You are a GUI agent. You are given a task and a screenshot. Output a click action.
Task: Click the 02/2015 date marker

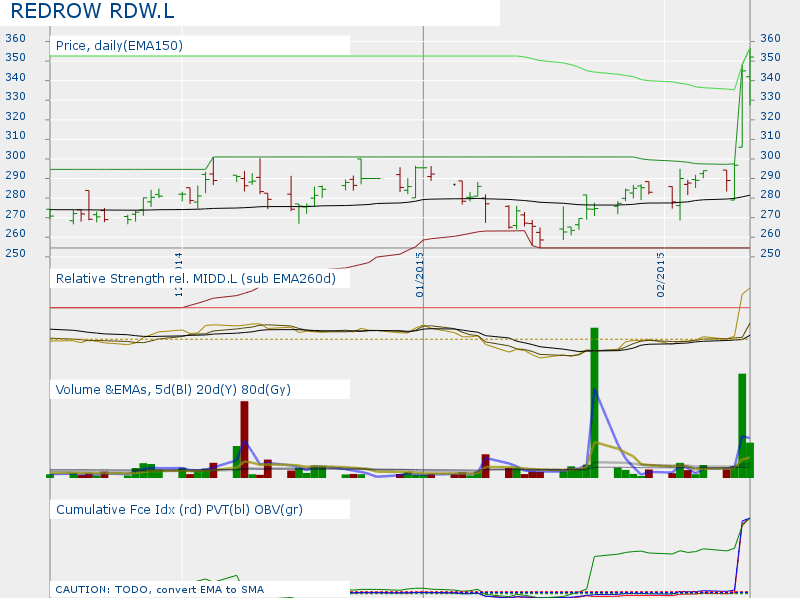point(661,274)
